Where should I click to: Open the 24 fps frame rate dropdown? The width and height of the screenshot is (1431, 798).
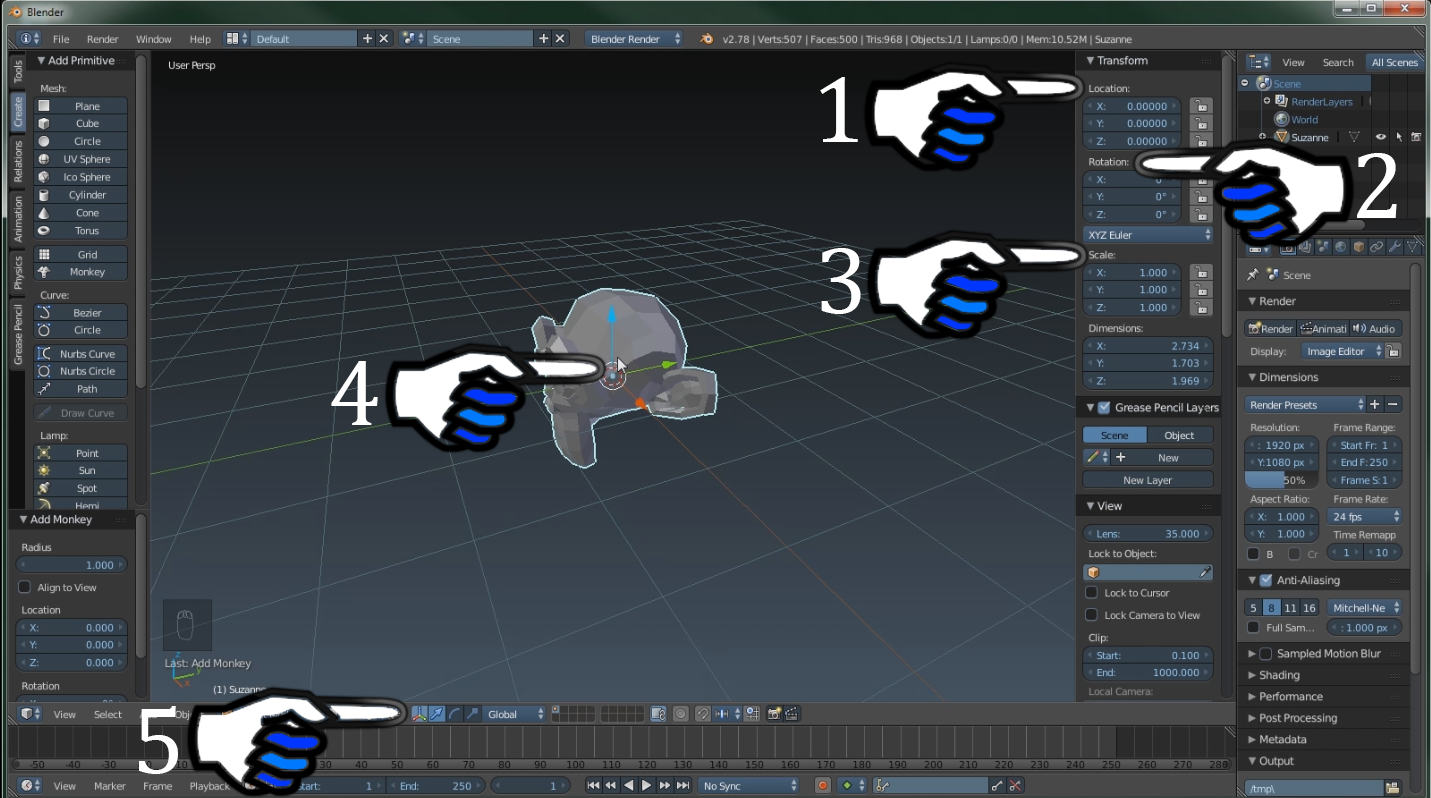point(1366,517)
